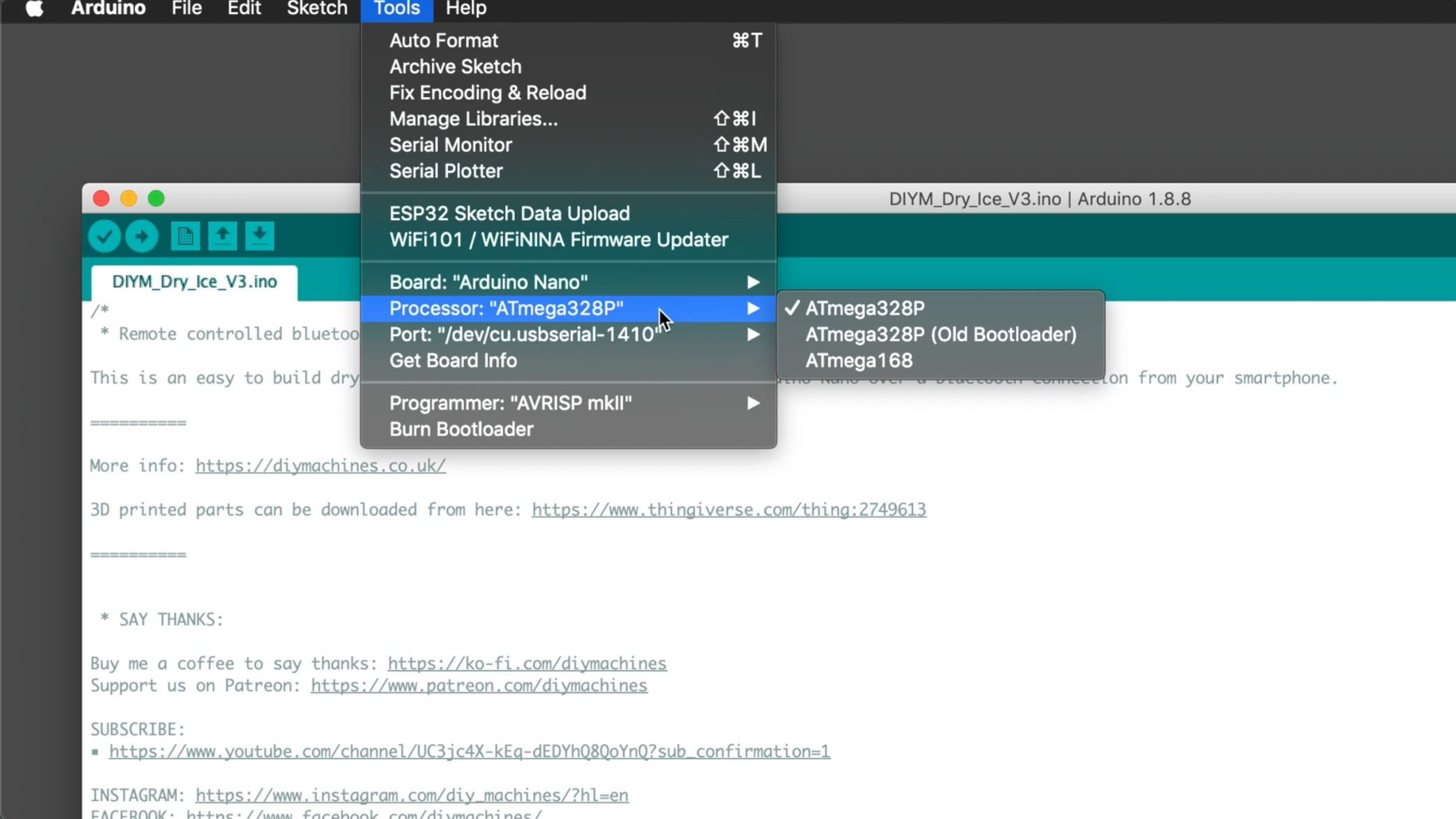Choose ESP32 Sketch Data Upload

[569, 214]
